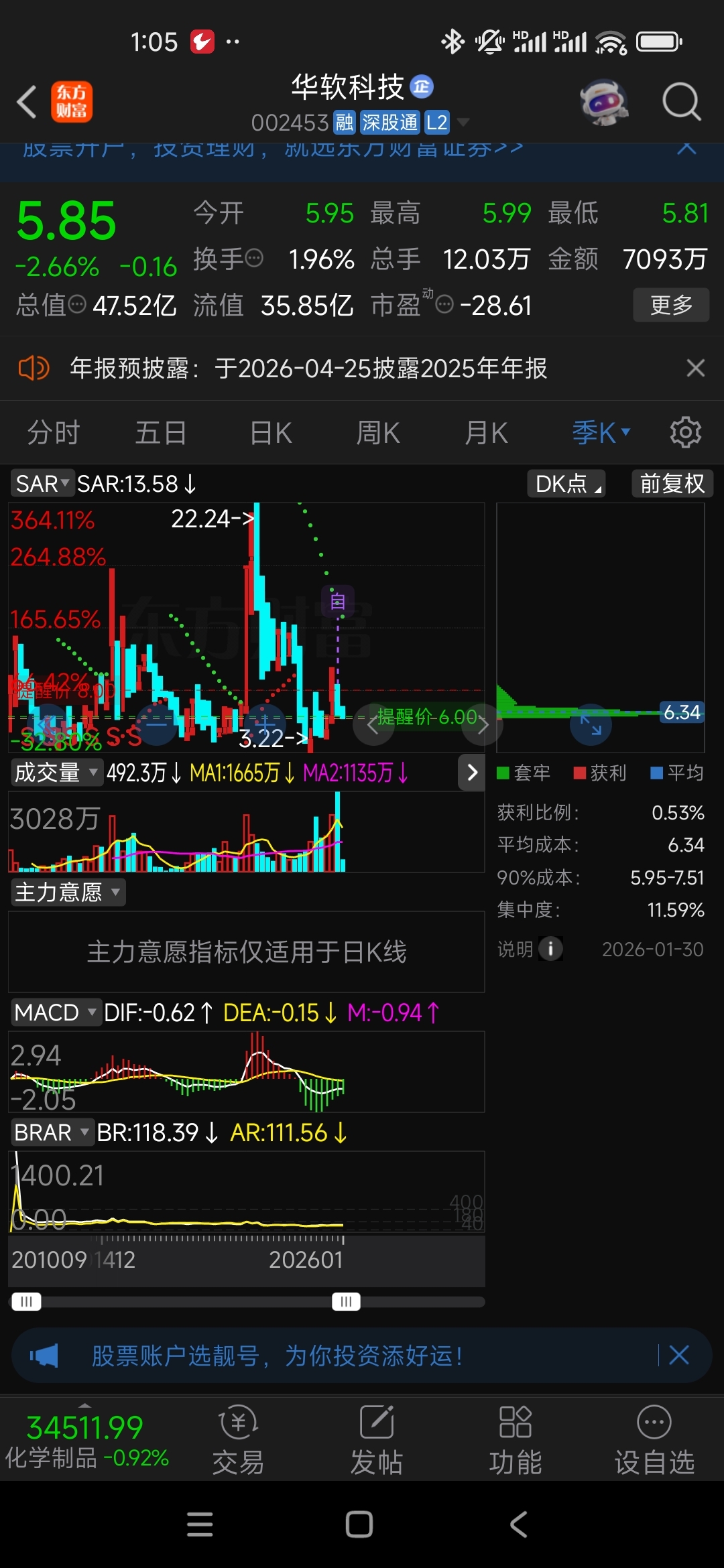Expand the stock title dropdown arrow
This screenshot has height=1568, width=724.
[463, 123]
